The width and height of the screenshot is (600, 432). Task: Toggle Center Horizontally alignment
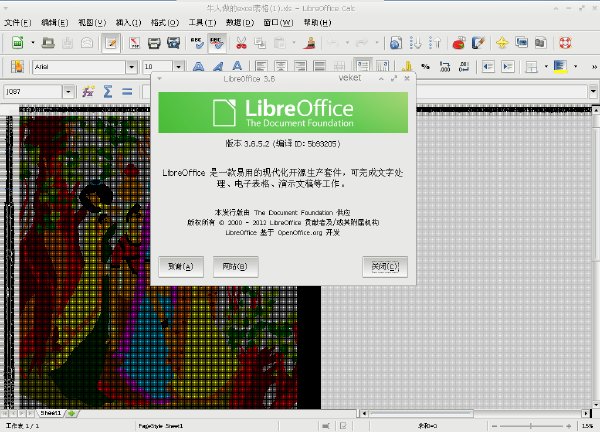(x=280, y=67)
